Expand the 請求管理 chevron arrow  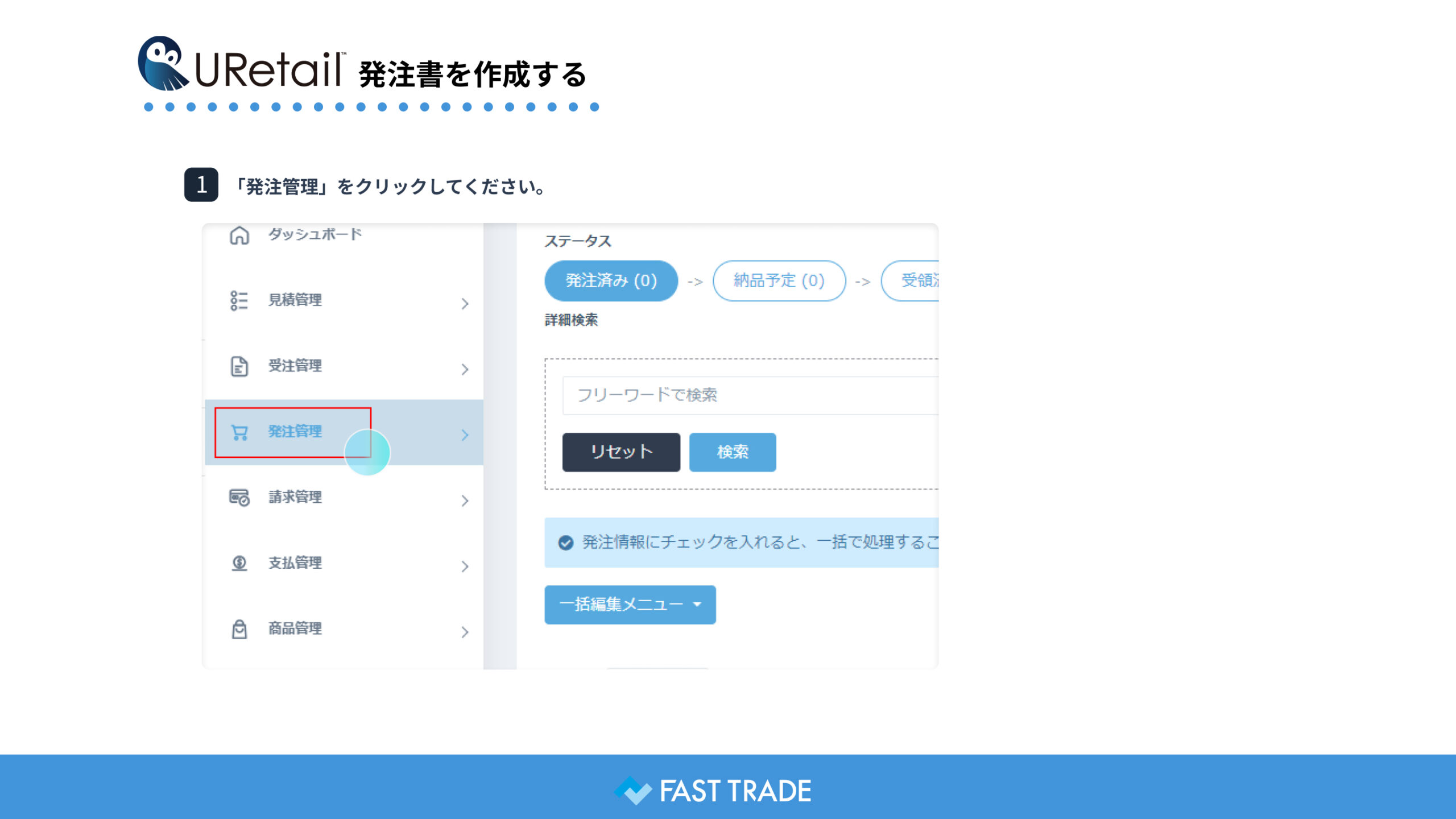(465, 501)
